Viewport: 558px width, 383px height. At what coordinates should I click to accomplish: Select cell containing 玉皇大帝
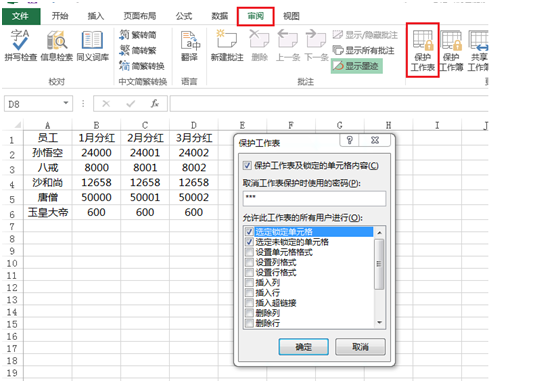[48, 212]
